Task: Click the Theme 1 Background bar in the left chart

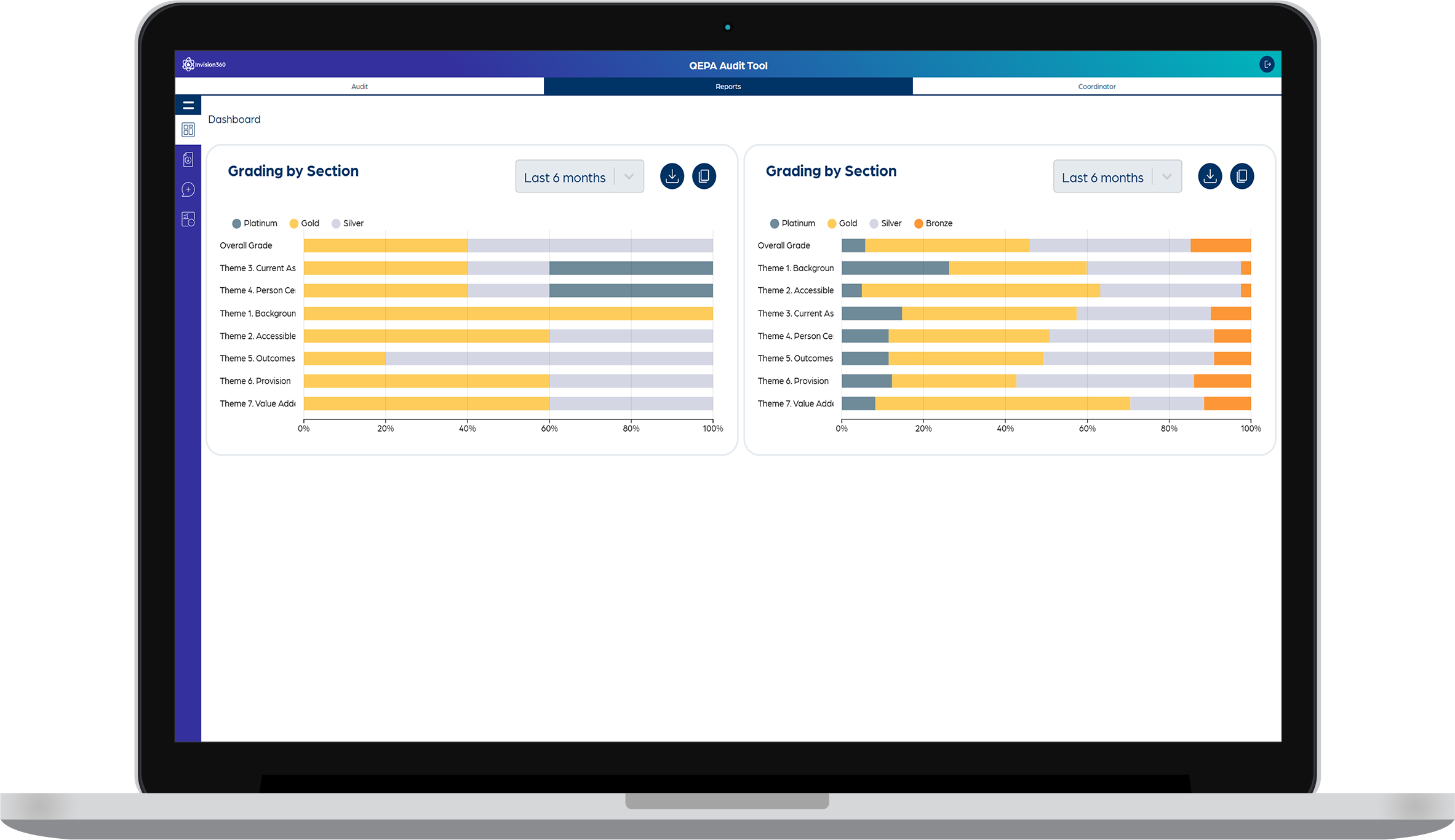Action: [x=508, y=314]
